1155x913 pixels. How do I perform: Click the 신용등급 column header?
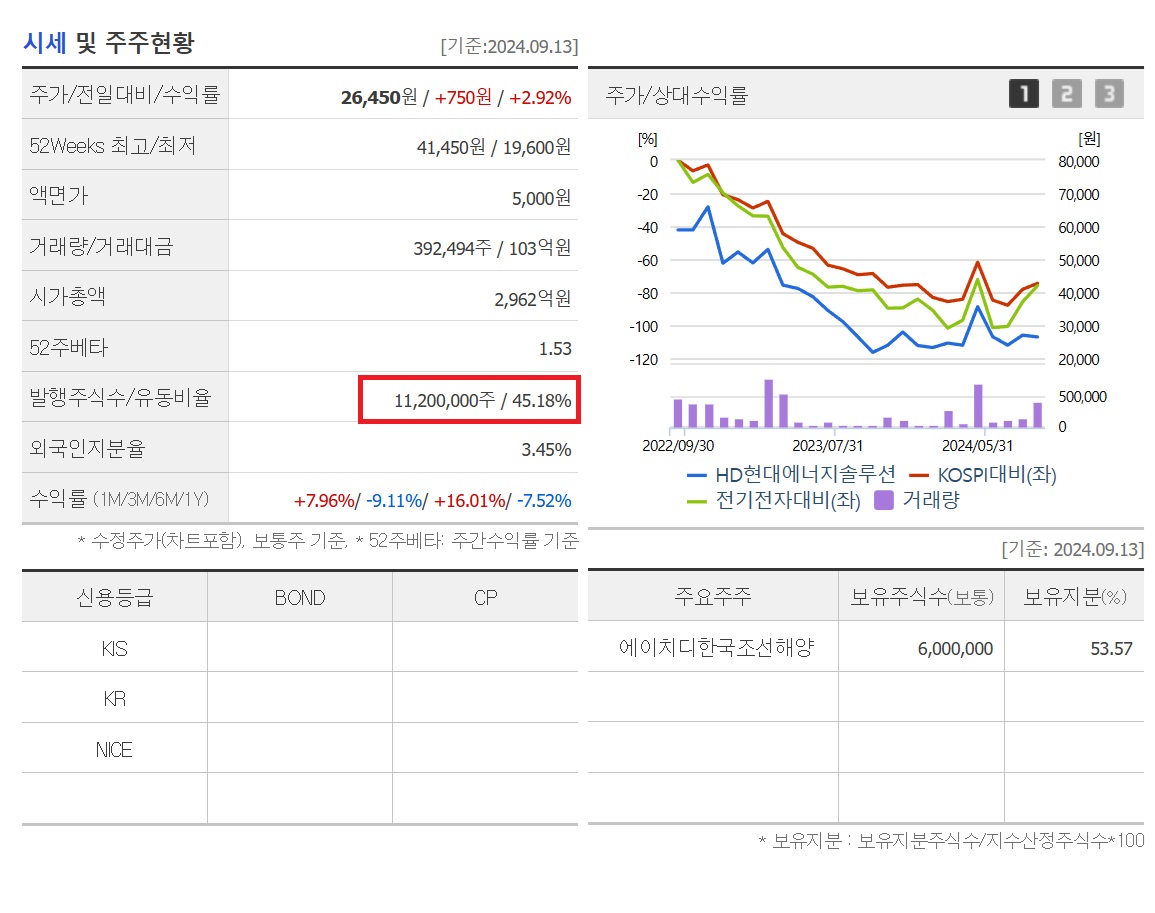coord(114,597)
